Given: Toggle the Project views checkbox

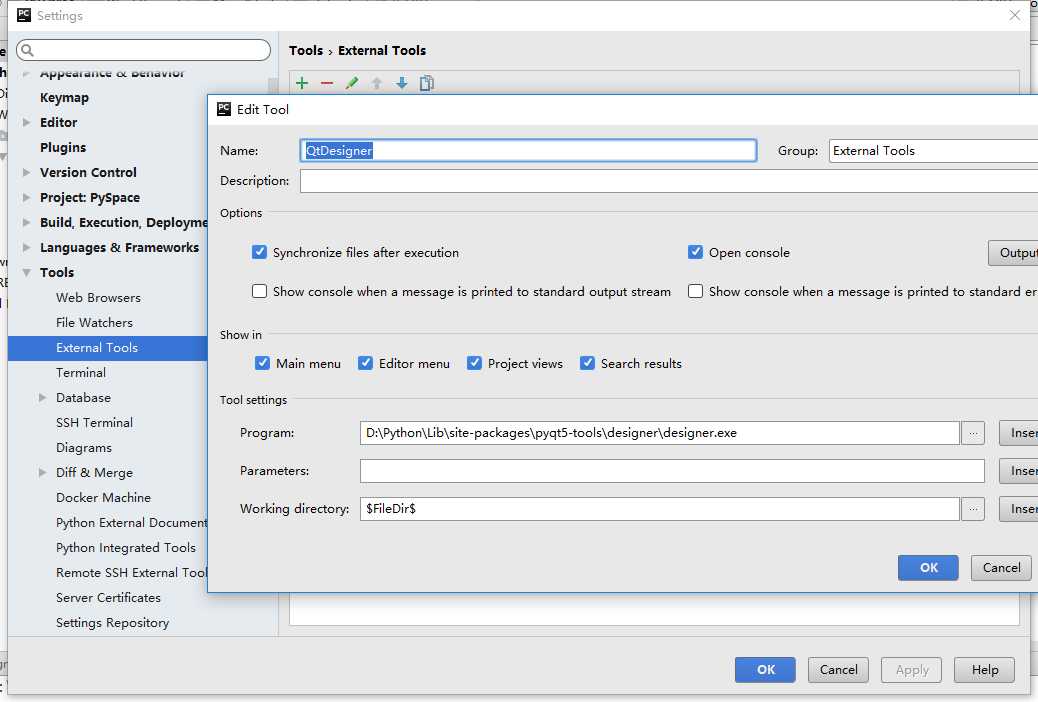Looking at the screenshot, I should pos(474,363).
